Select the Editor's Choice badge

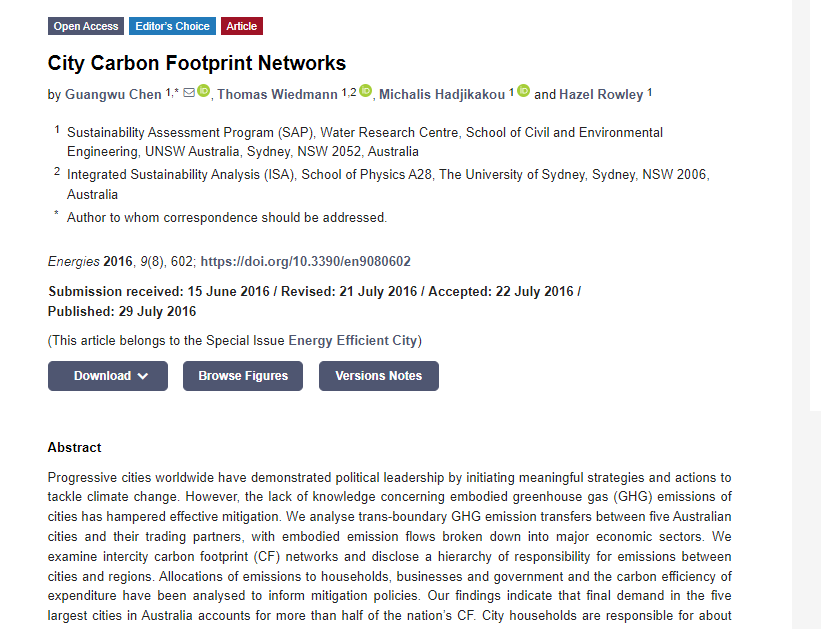[172, 26]
